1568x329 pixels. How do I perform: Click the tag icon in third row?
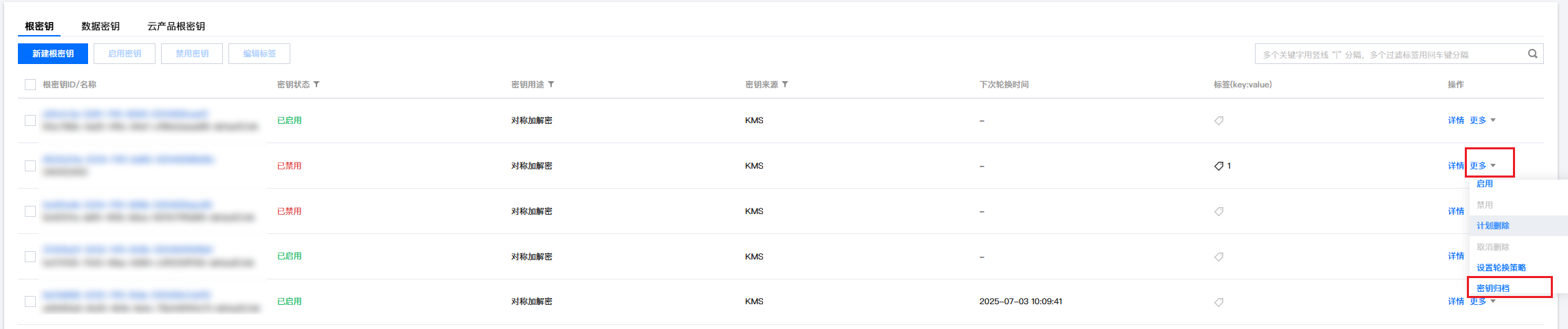pyautogui.click(x=1218, y=211)
